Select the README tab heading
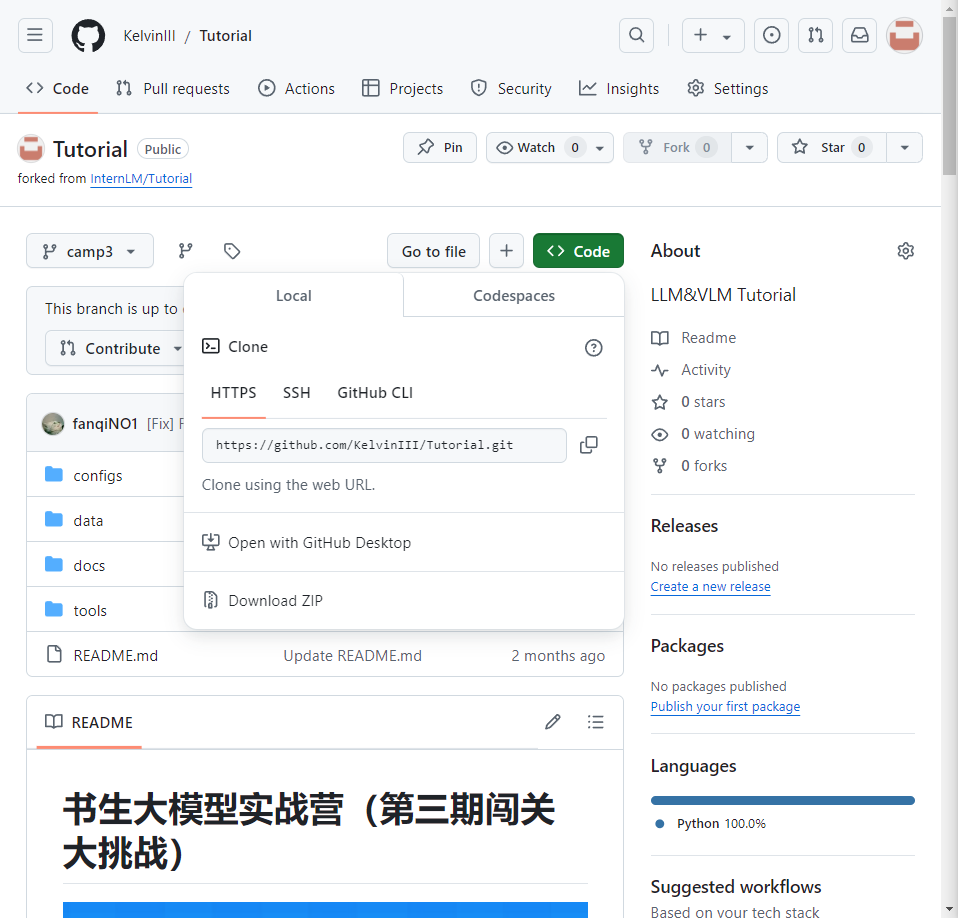 point(89,722)
